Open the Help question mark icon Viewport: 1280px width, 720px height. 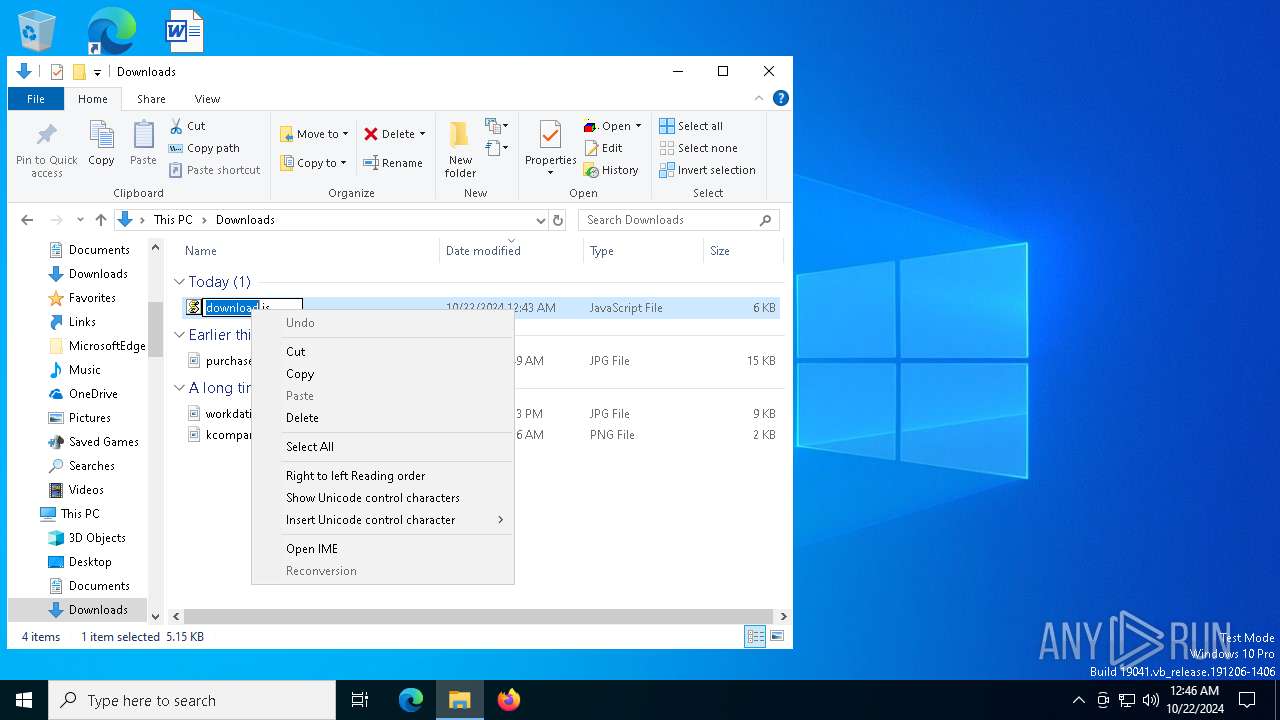point(781,98)
